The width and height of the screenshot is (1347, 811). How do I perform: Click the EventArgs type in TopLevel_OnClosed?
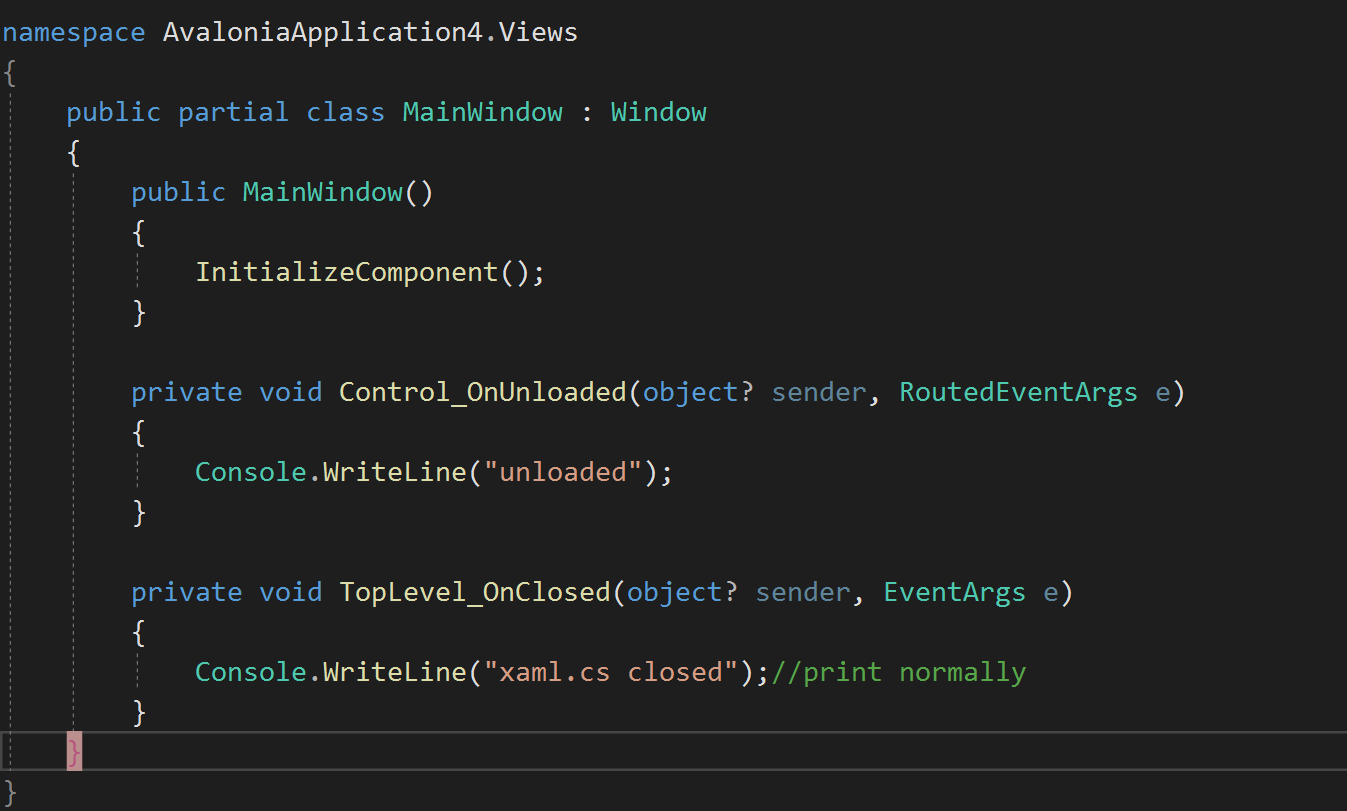coord(953,591)
